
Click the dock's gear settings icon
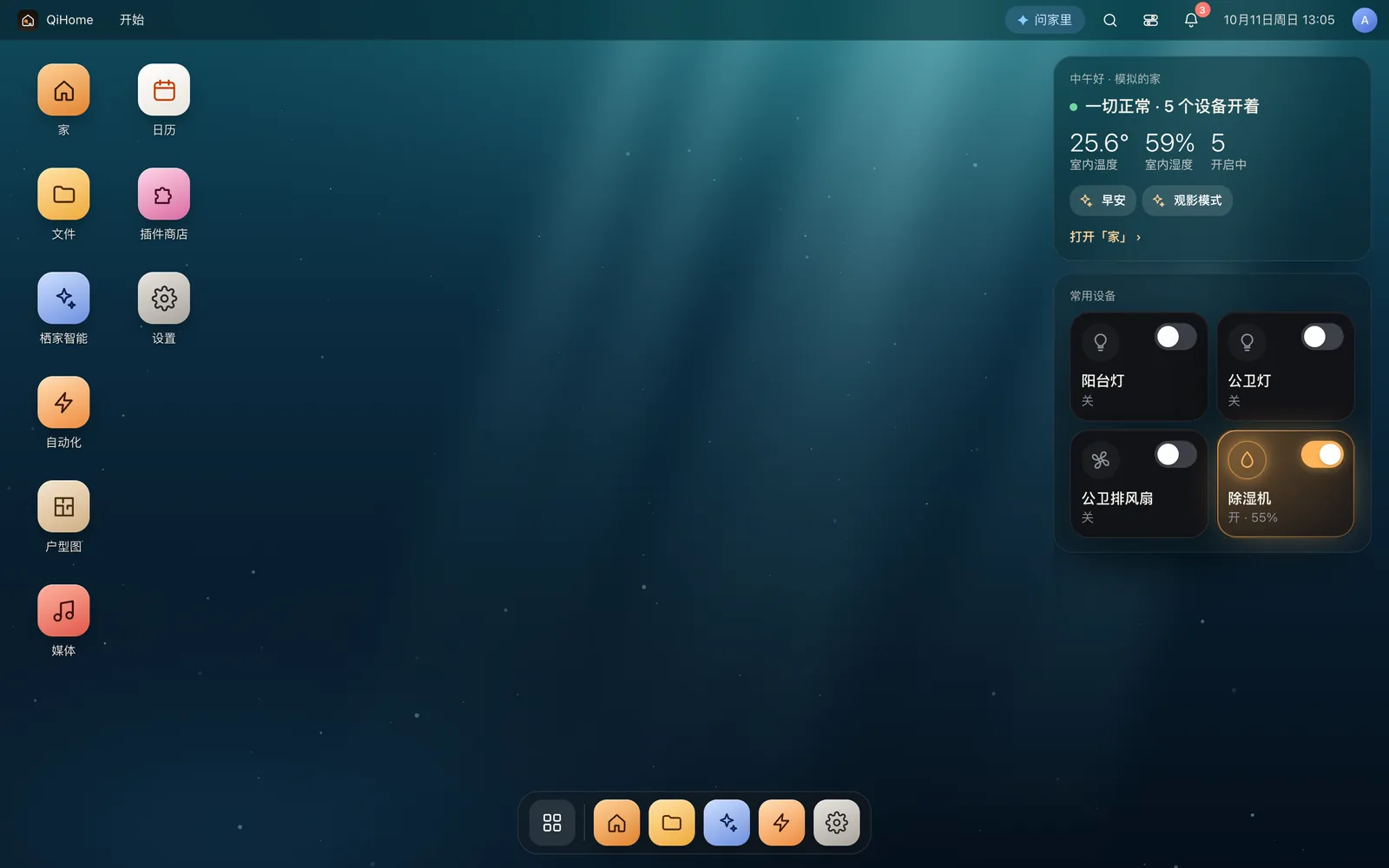tap(837, 823)
